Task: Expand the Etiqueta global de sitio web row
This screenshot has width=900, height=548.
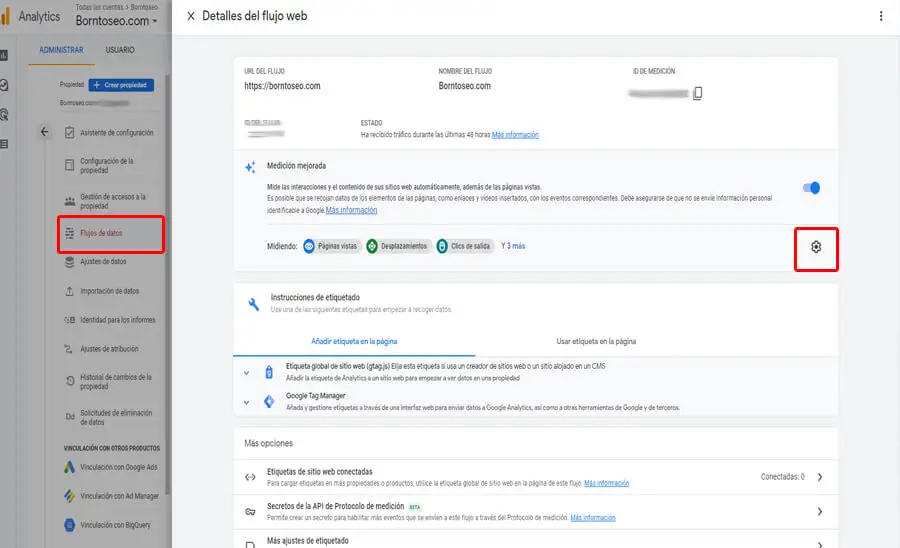Action: pos(247,373)
